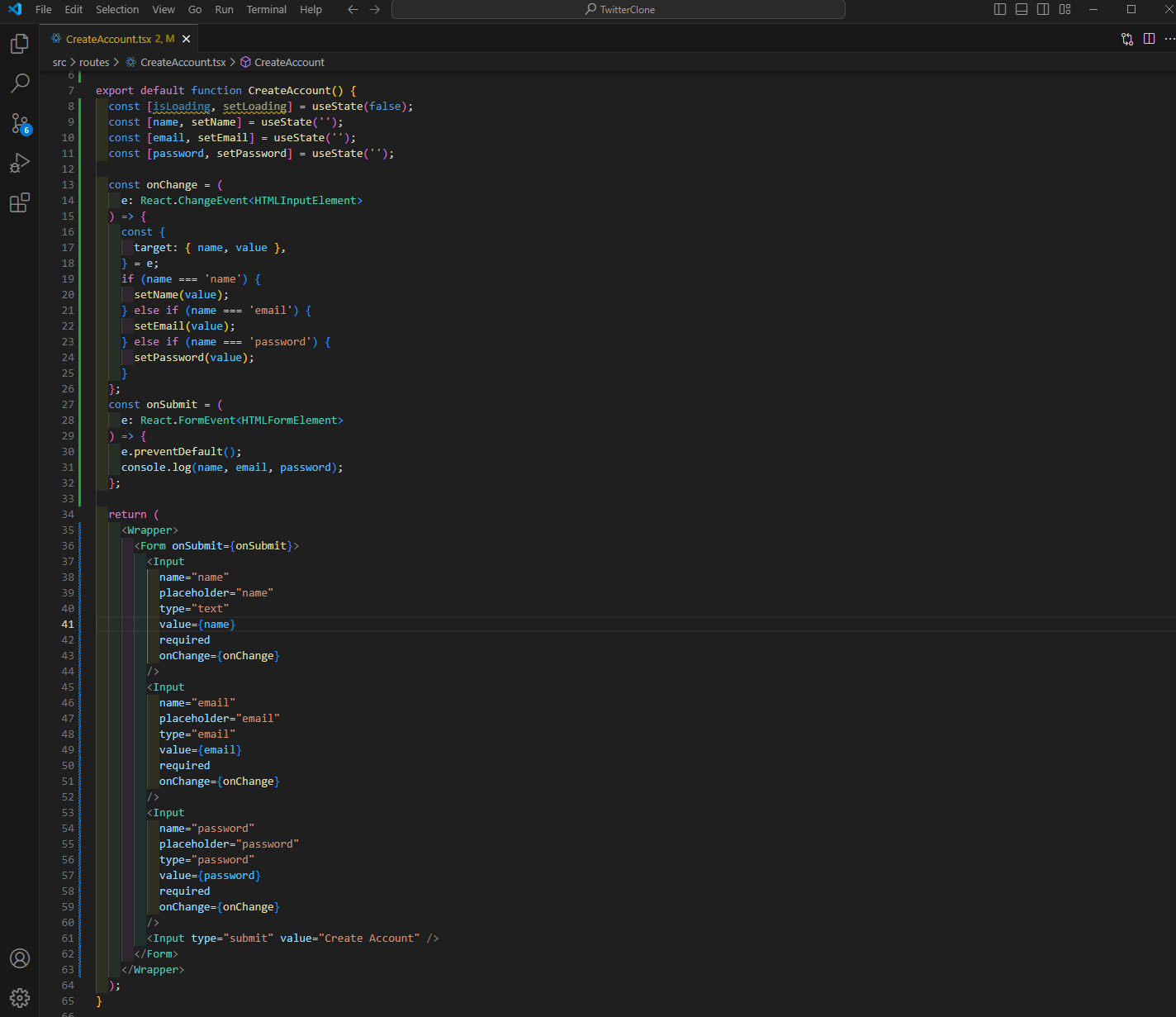Click the closing Form tag on line 62
Viewport: 1176px width, 1017px height.
click(x=156, y=954)
